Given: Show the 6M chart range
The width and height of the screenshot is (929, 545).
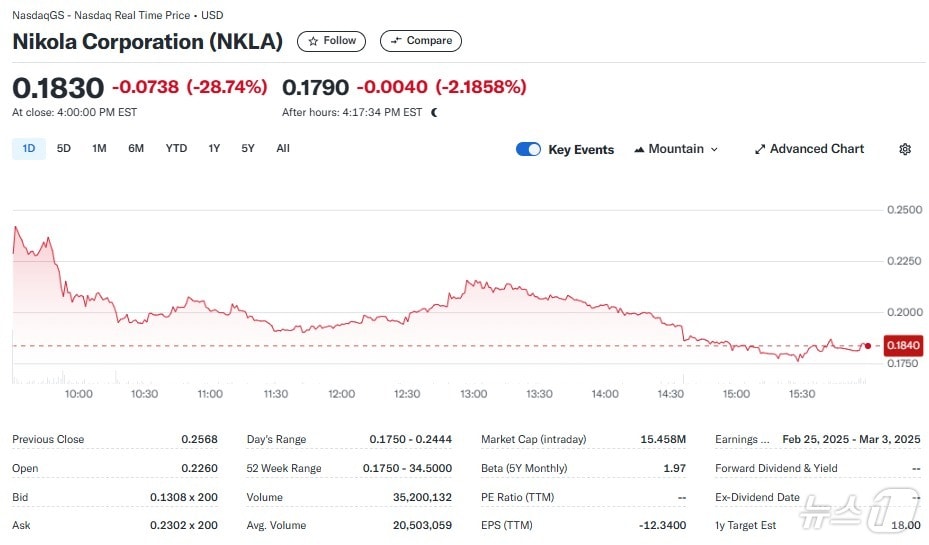Looking at the screenshot, I should pyautogui.click(x=136, y=148).
